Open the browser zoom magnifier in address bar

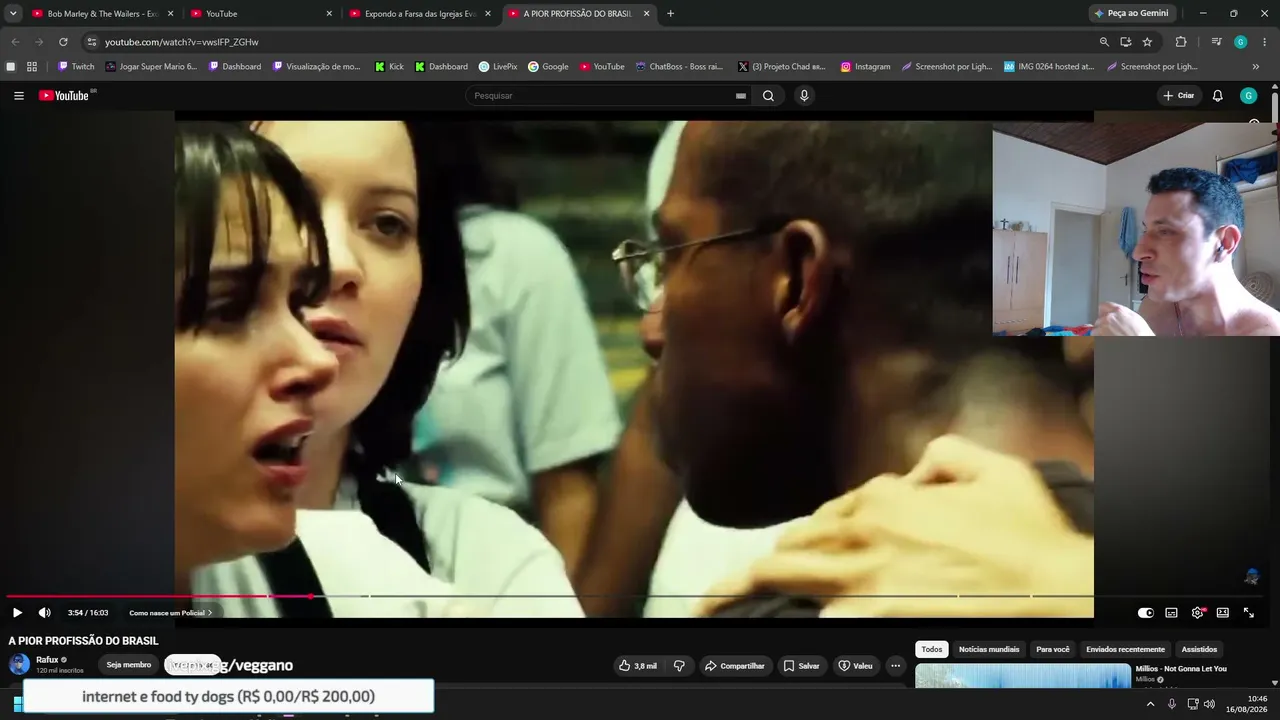tap(1104, 42)
